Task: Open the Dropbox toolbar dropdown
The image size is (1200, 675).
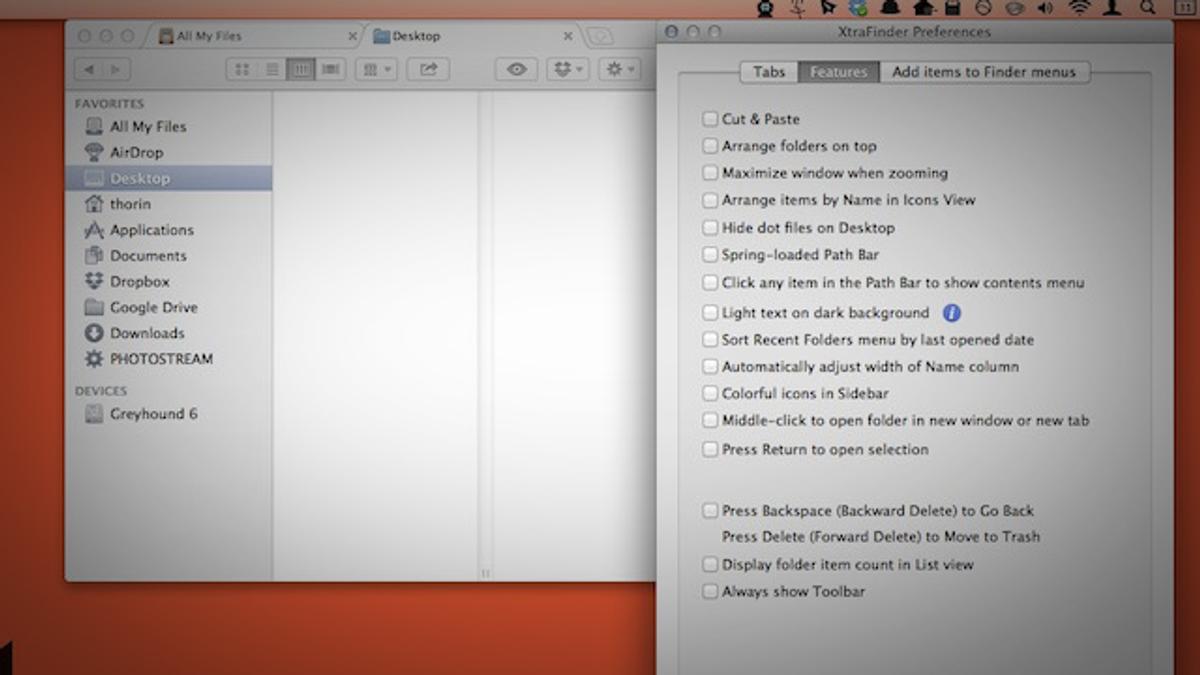Action: [567, 69]
